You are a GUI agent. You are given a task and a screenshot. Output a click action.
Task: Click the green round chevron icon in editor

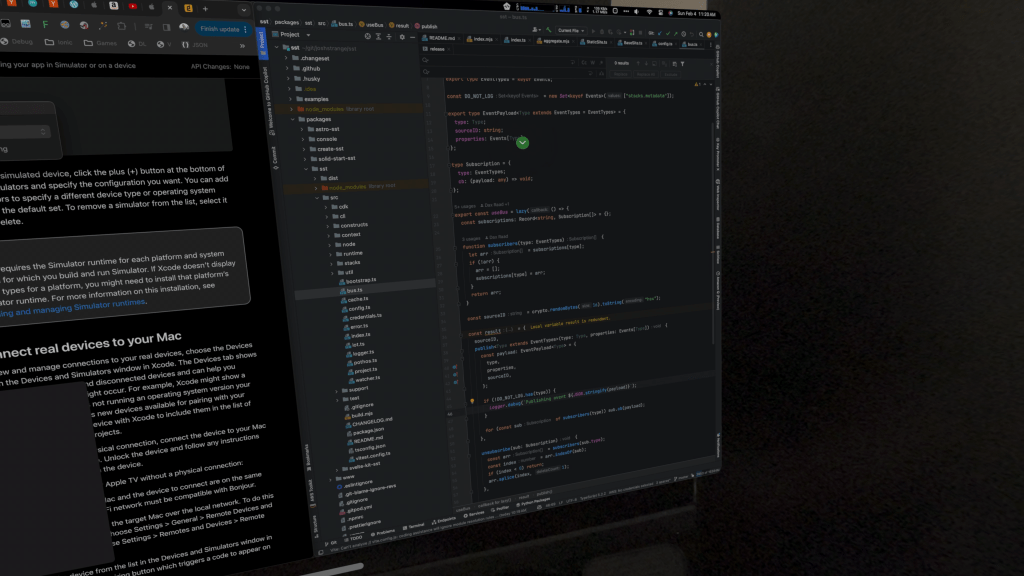522,143
